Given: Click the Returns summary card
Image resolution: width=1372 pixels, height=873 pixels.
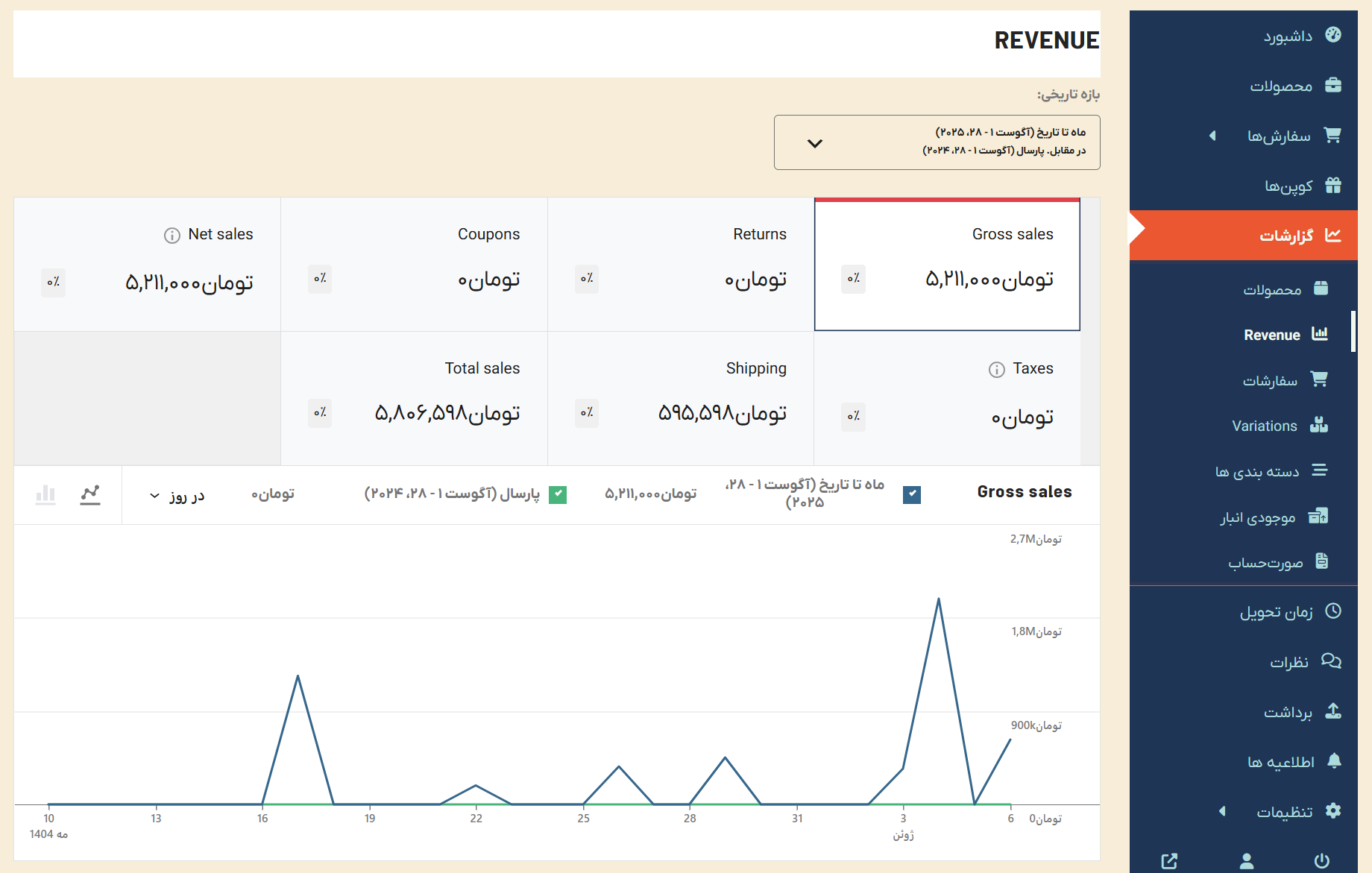Looking at the screenshot, I should (x=681, y=265).
